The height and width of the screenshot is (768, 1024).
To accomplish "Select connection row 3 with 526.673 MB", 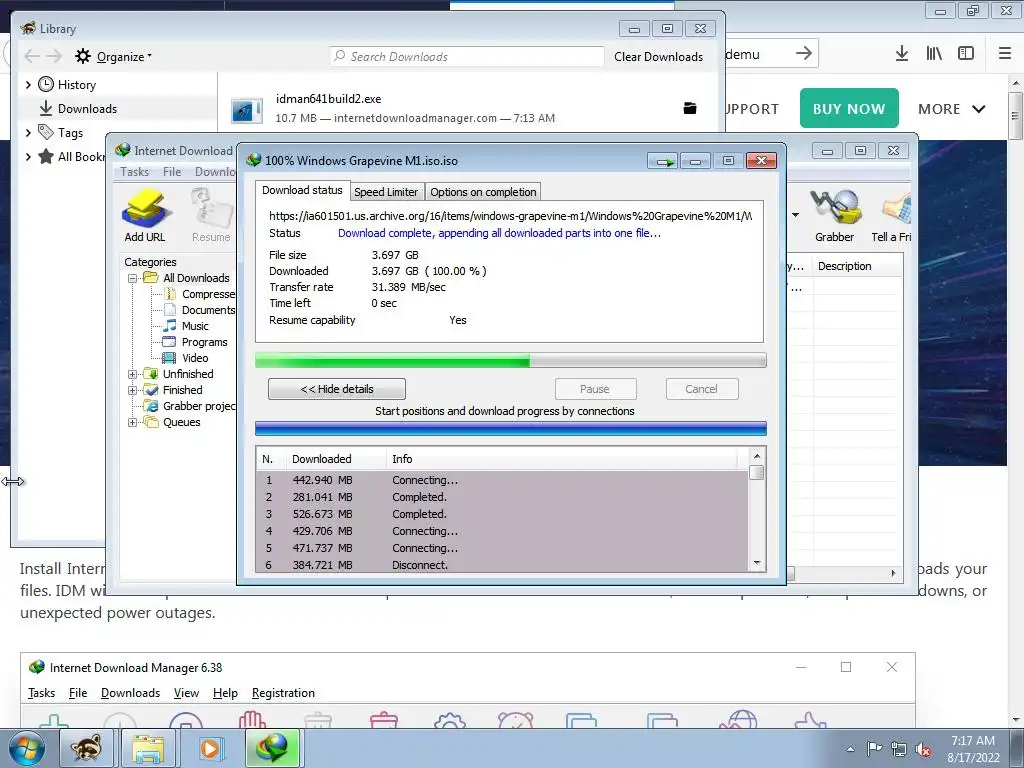I will pos(502,514).
